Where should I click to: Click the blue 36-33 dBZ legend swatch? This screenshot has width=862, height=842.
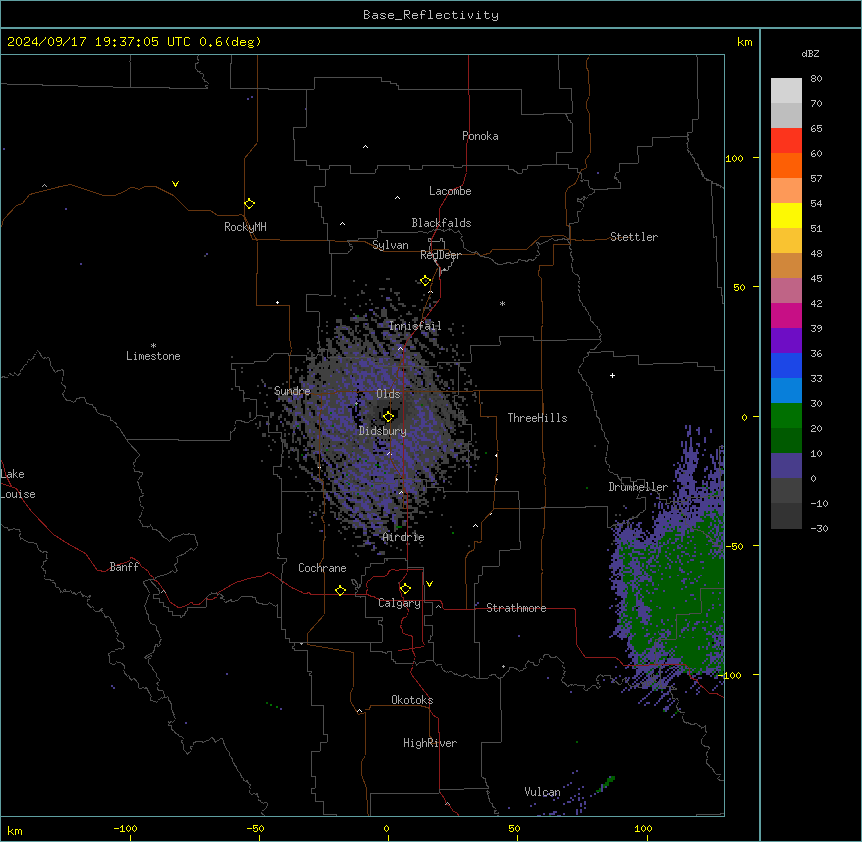coord(786,365)
